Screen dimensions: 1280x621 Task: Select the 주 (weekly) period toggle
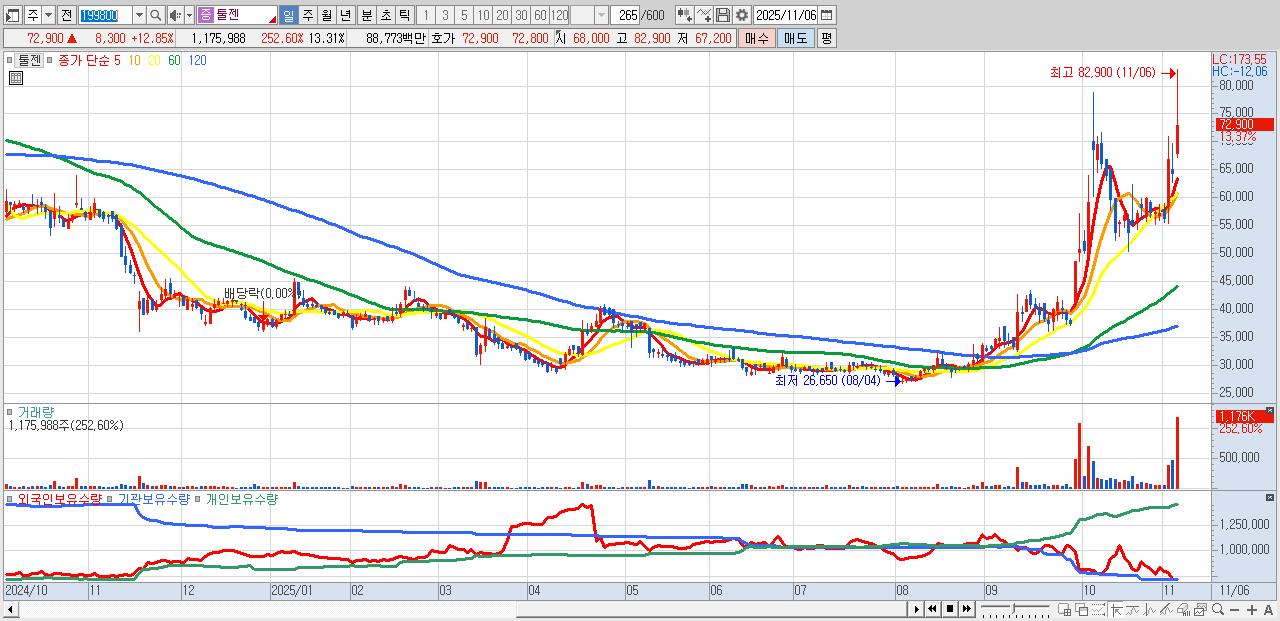tap(307, 16)
